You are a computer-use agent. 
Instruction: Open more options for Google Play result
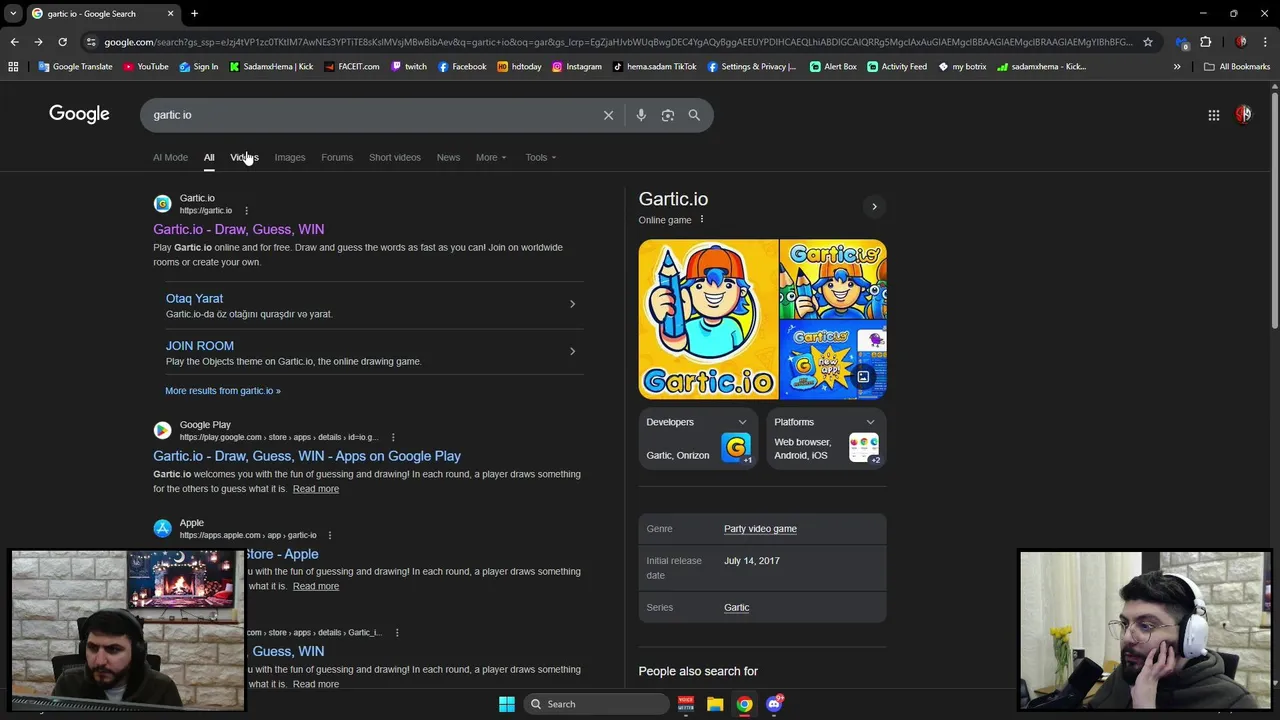point(393,437)
